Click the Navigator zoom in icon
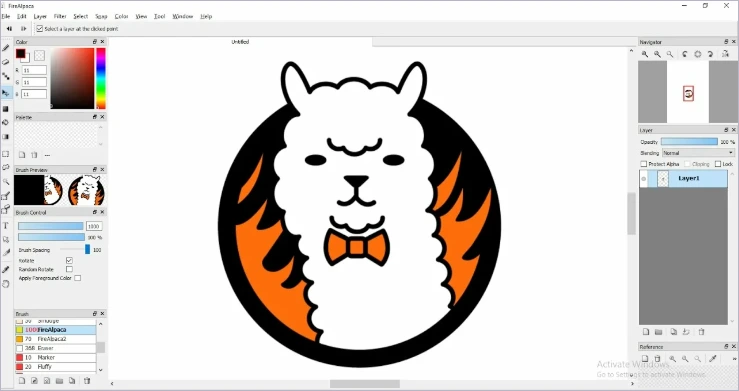 point(645,54)
